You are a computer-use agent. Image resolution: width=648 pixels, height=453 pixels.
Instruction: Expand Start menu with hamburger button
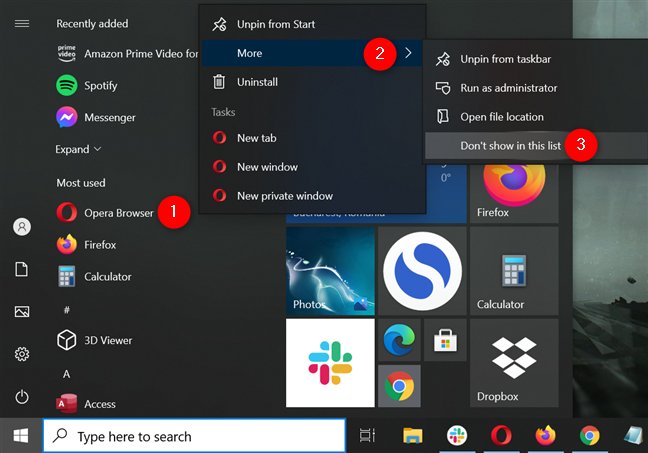tap(22, 23)
